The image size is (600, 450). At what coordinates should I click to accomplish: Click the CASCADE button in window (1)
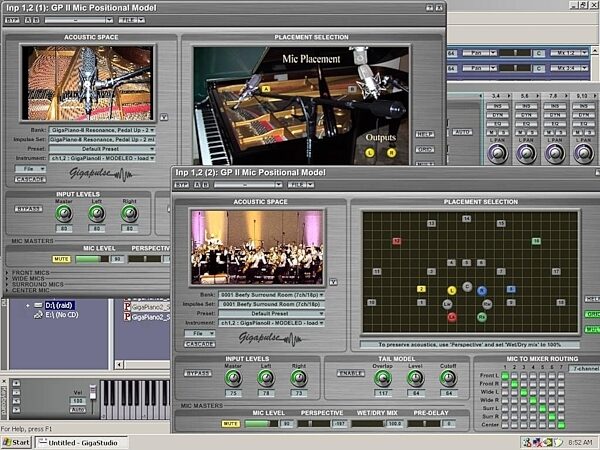31,179
